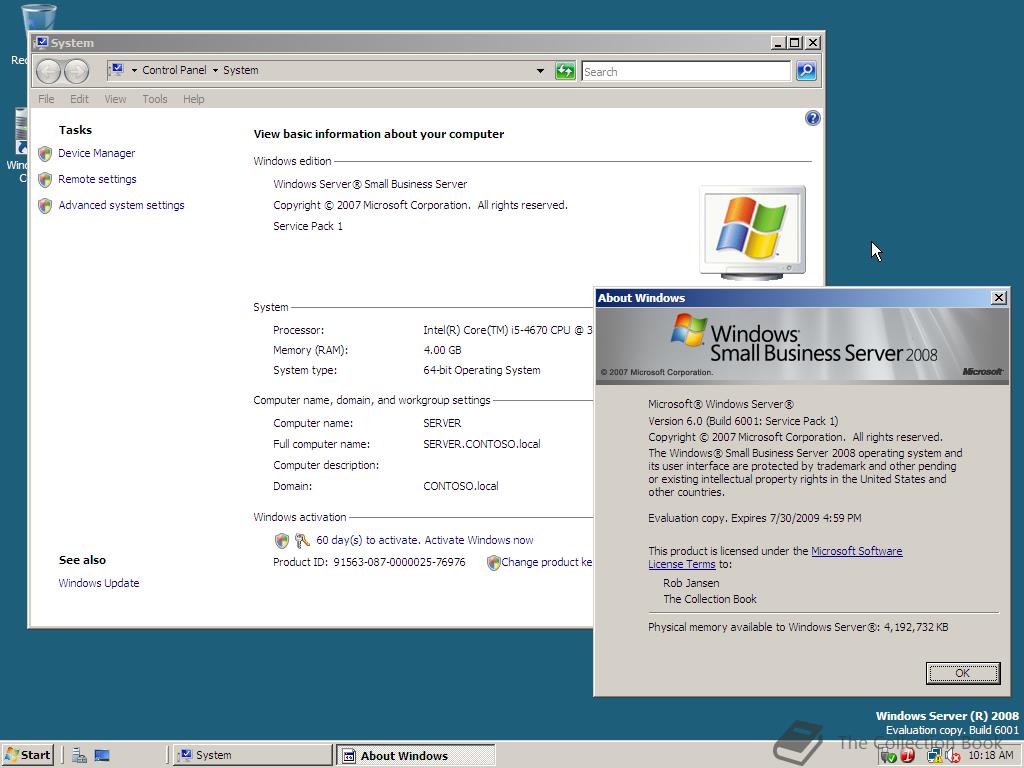Refresh the System window
The height and width of the screenshot is (768, 1024).
pos(565,71)
